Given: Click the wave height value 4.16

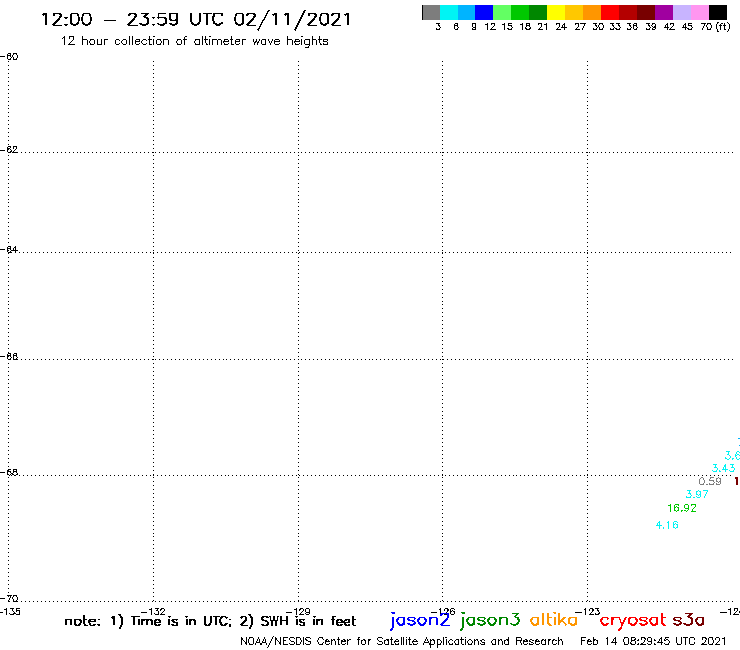Looking at the screenshot, I should (x=667, y=525).
